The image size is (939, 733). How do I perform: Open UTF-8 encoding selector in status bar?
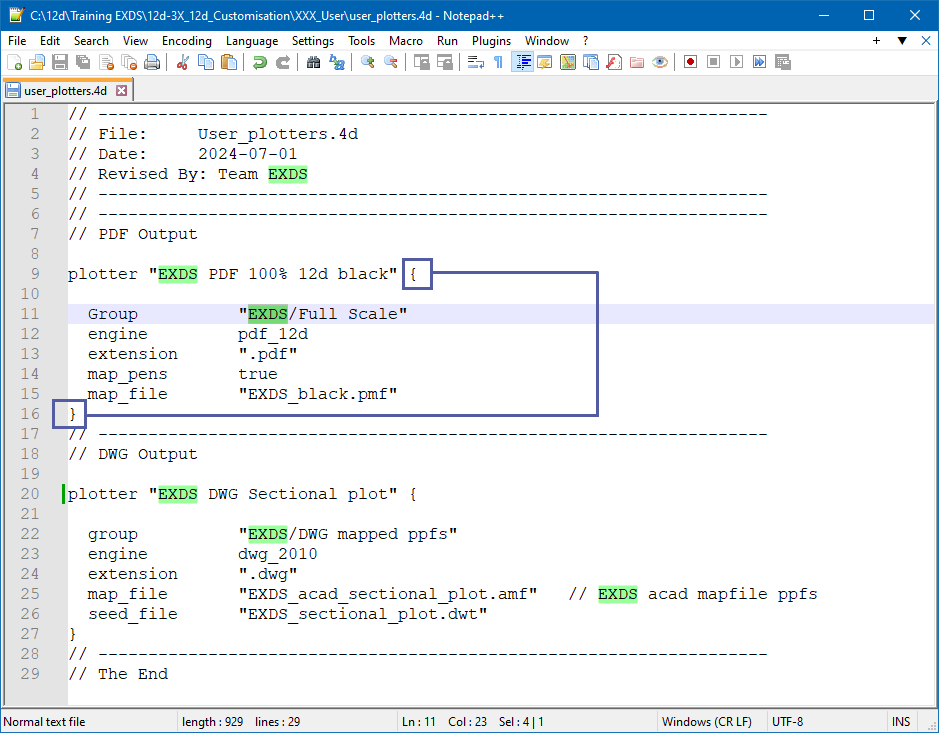[x=787, y=721]
